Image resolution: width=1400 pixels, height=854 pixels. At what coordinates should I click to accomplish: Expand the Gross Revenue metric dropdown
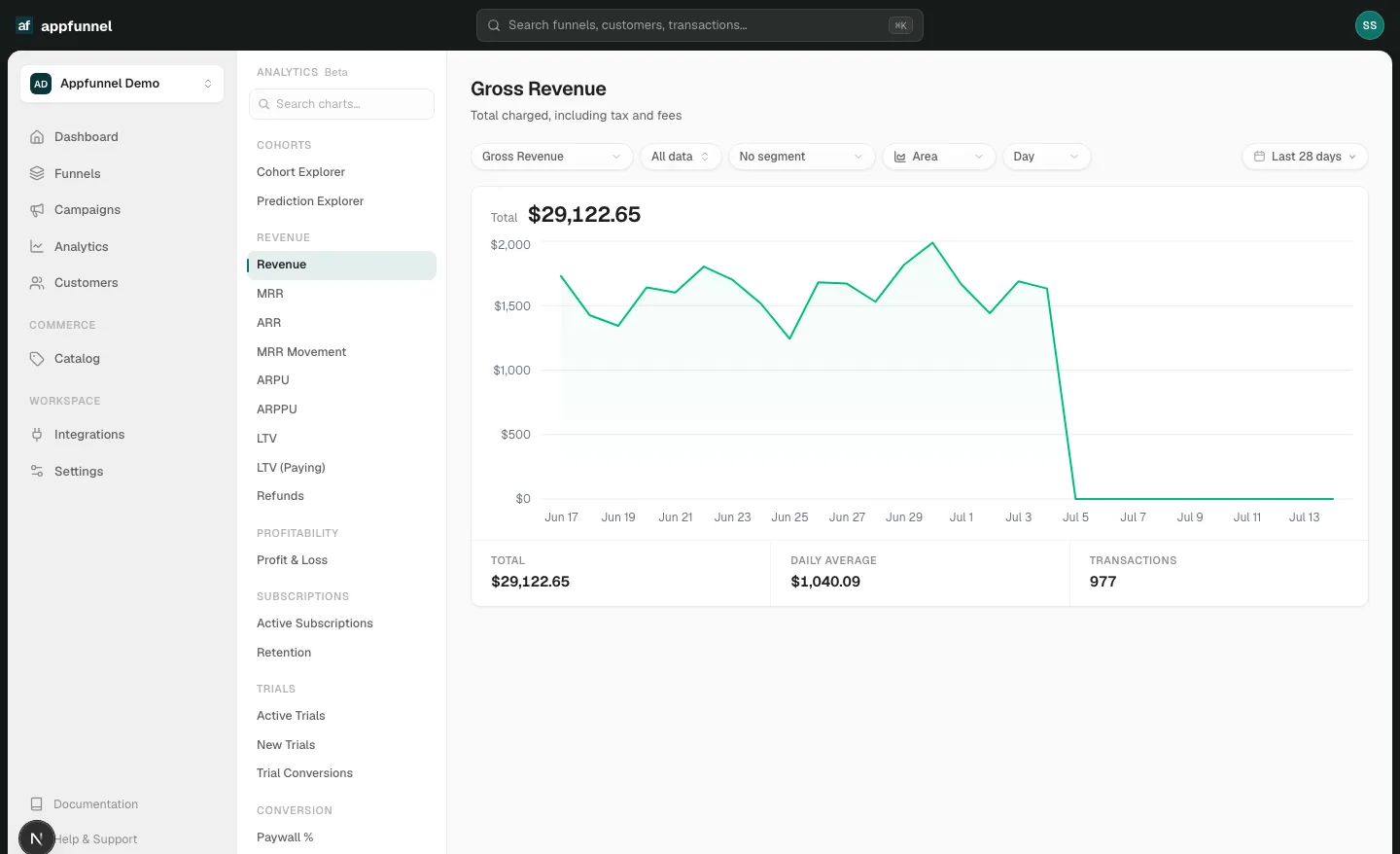click(x=551, y=157)
